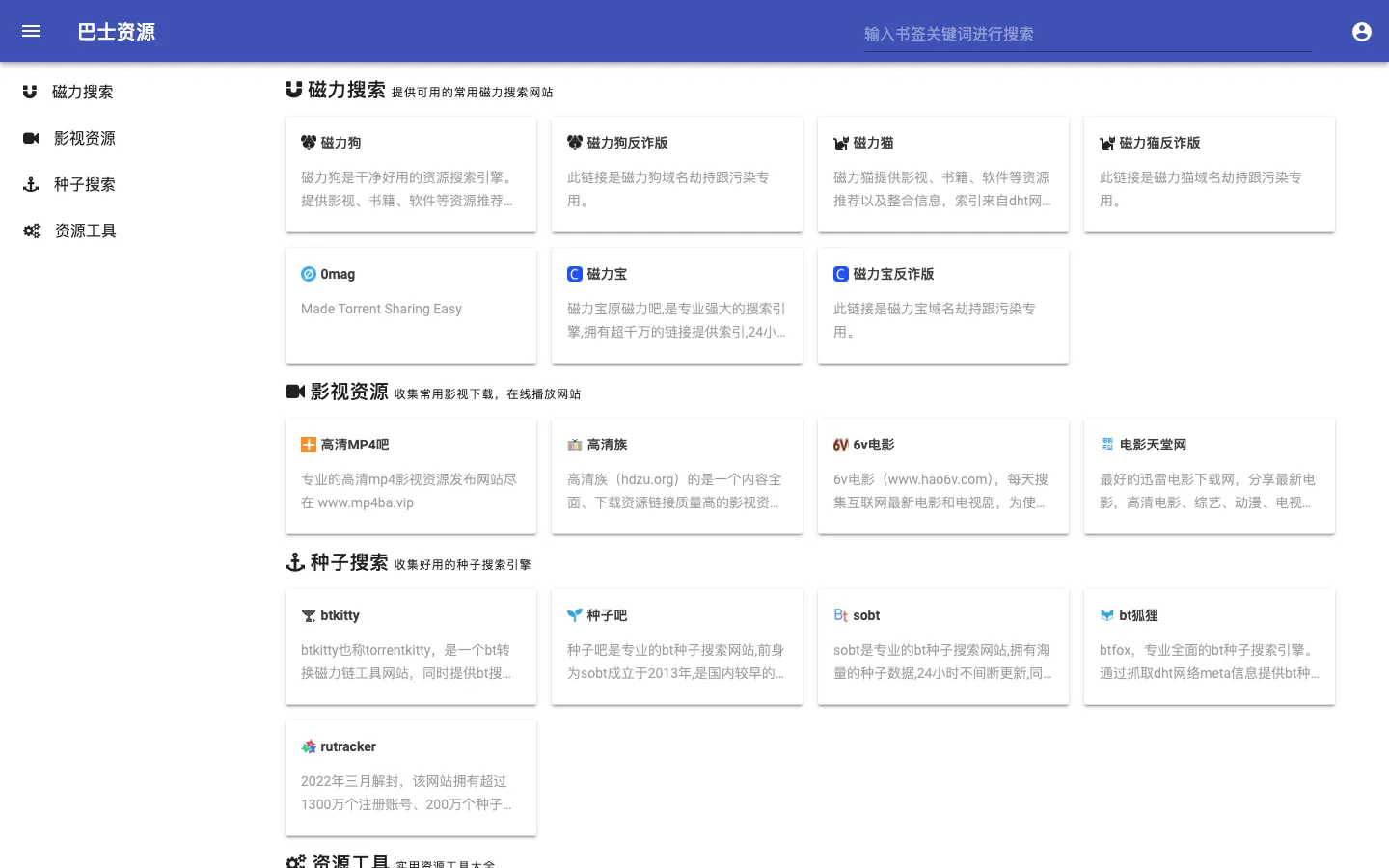Click the orange icon on 高清MP4吧 card
Viewport: 1389px width, 868px height.
[309, 445]
